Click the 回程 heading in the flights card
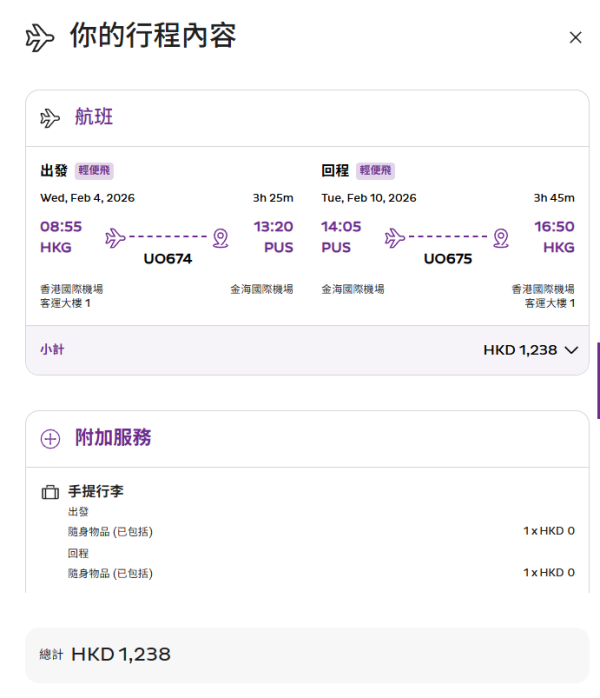The width and height of the screenshot is (600, 698). (335, 170)
